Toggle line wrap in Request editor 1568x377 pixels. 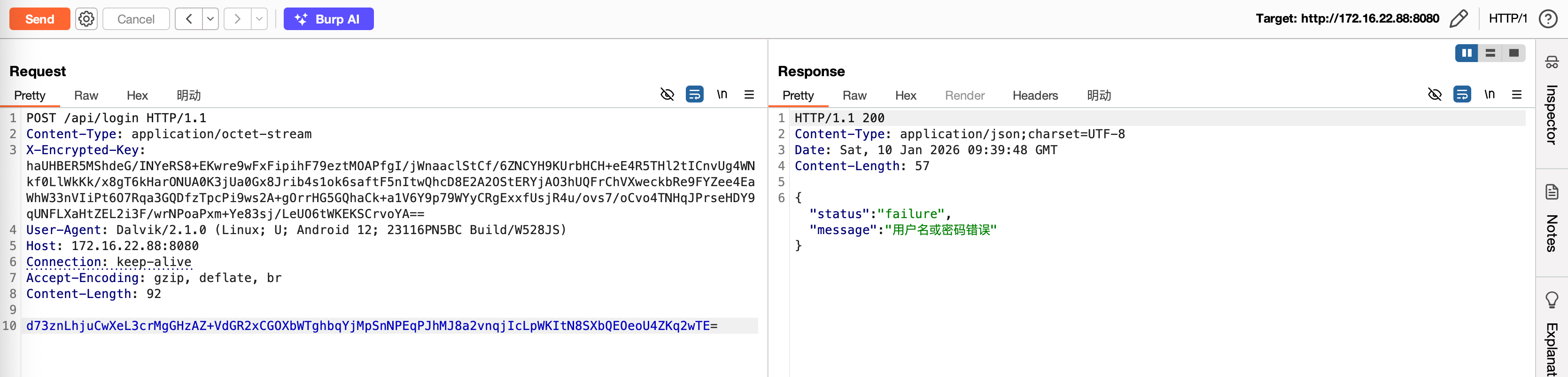point(694,94)
